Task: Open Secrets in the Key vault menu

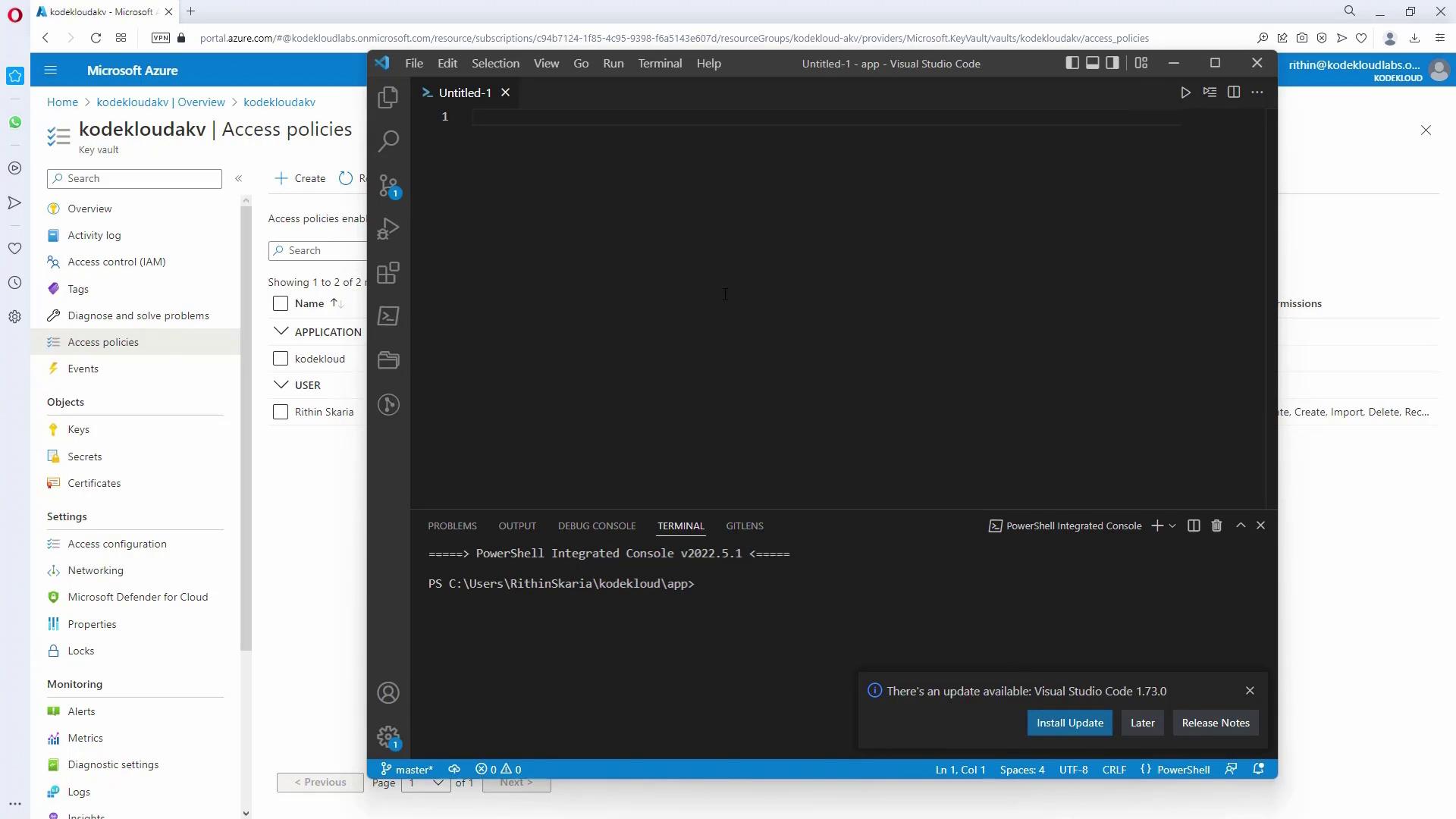Action: coord(84,457)
